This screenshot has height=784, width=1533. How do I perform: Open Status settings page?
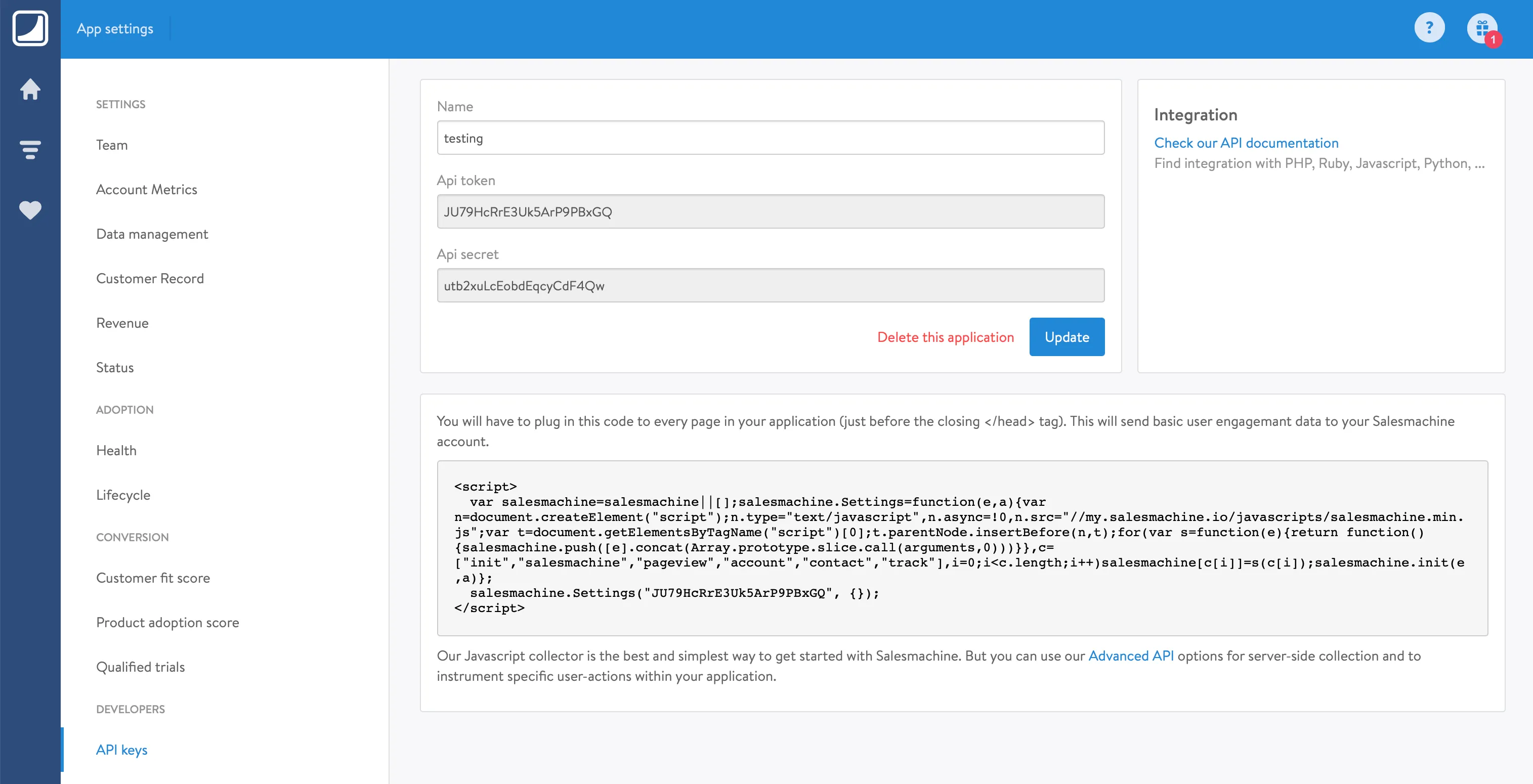coord(115,368)
